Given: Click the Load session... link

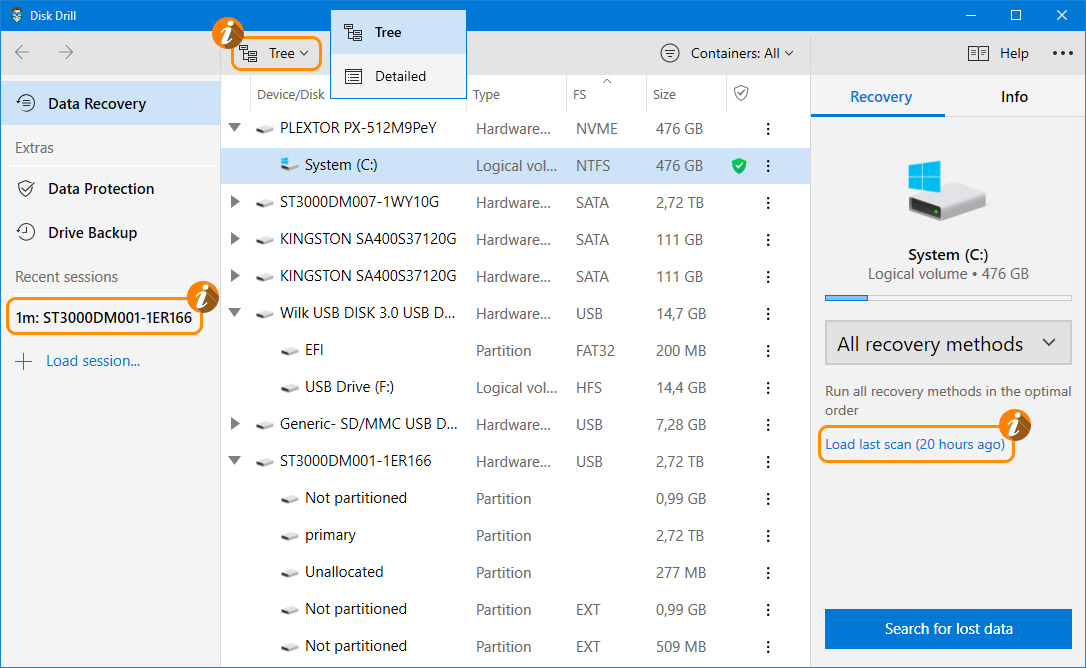Looking at the screenshot, I should point(93,361).
